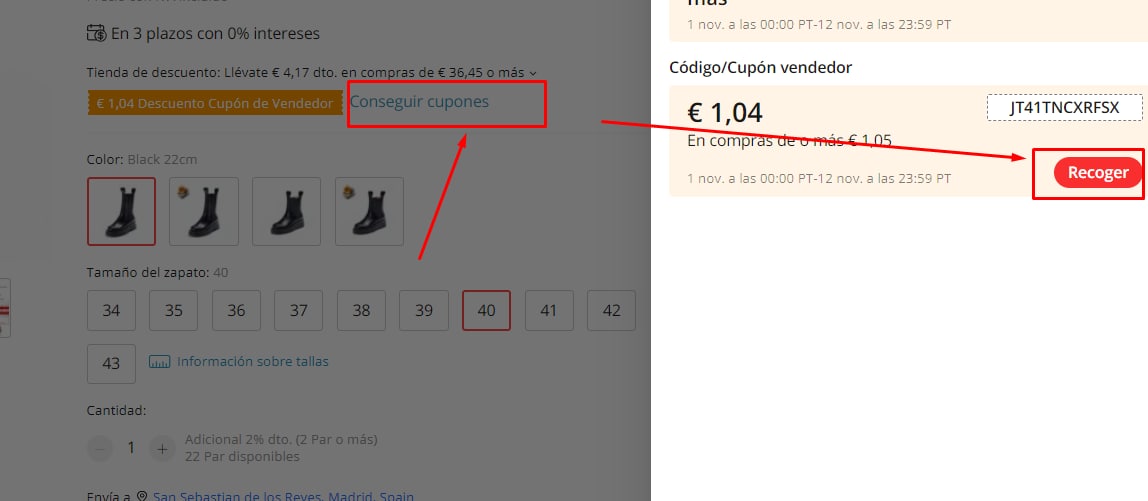This screenshot has height=501, width=1148.
Task: Select shoe size 34
Action: (111, 311)
